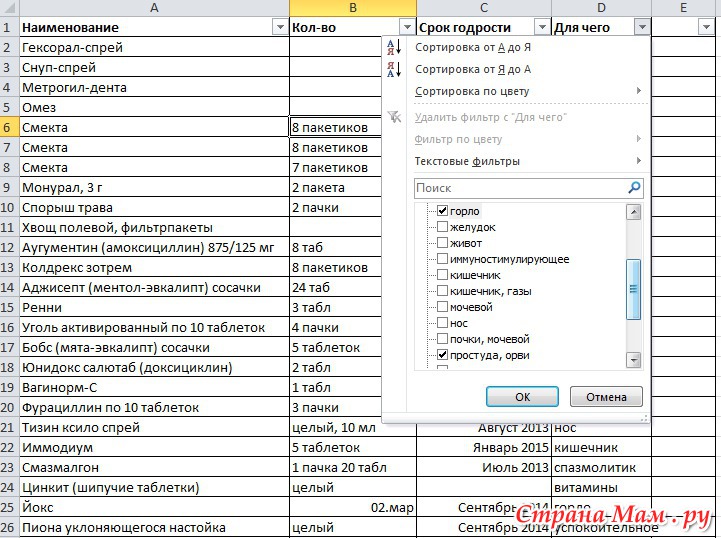Click the cell целый, 10 мл

pos(353,427)
